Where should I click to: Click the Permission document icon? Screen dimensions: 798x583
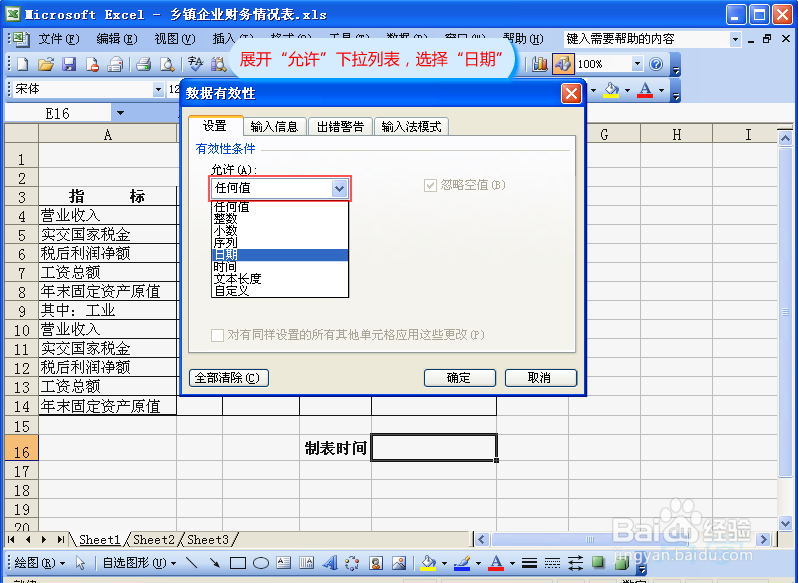(x=92, y=64)
